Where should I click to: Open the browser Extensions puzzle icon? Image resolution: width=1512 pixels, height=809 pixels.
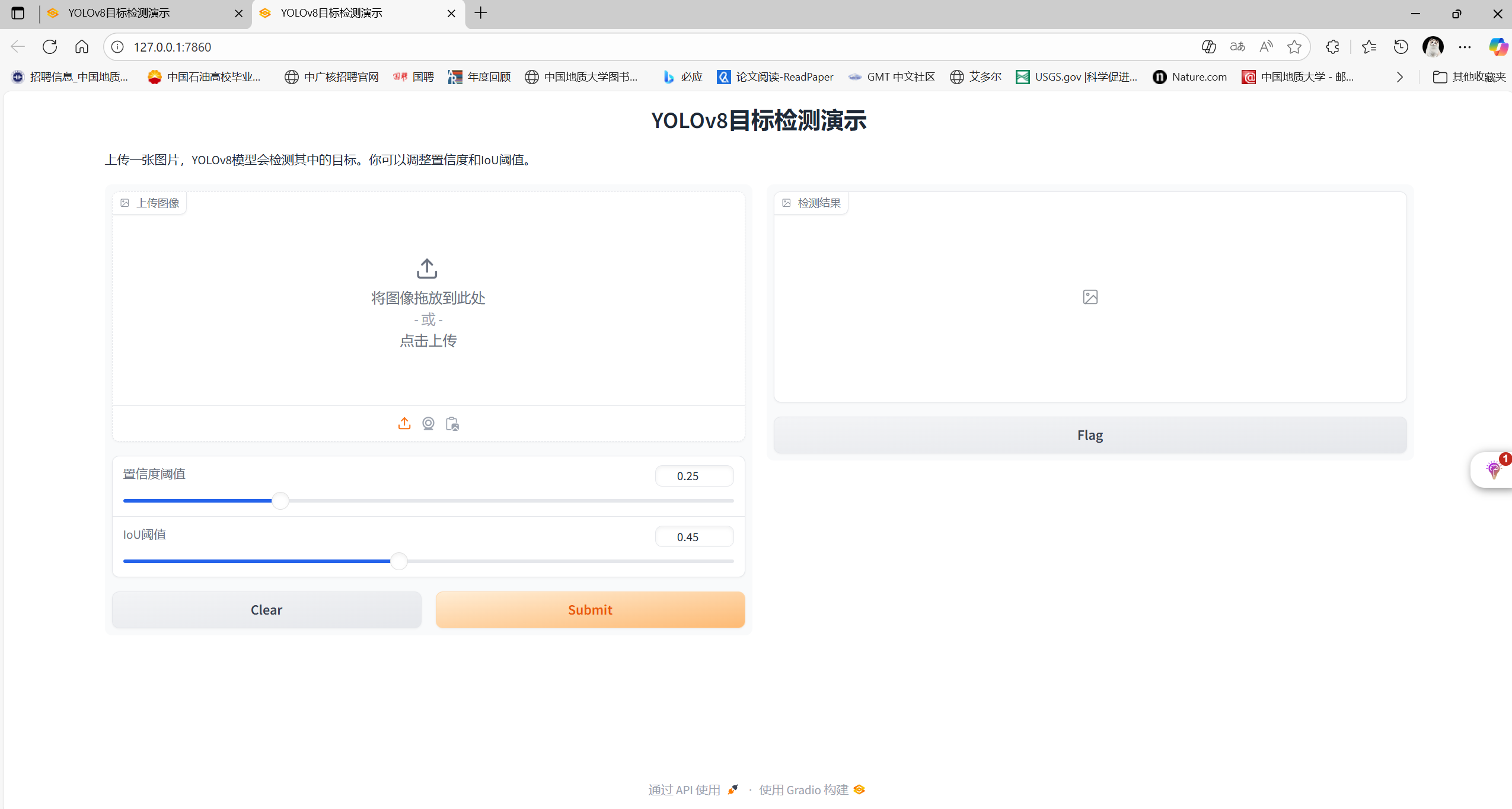pos(1332,46)
